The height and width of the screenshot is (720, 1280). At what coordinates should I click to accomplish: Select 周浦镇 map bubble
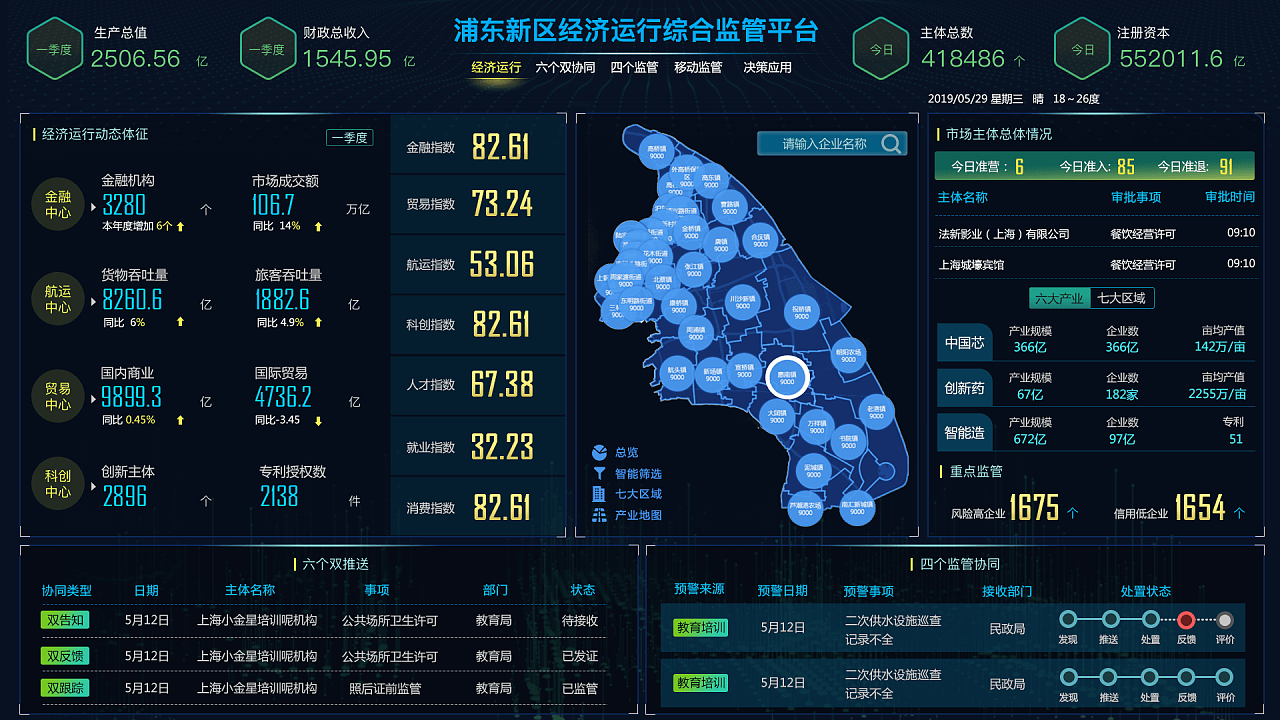(x=696, y=331)
